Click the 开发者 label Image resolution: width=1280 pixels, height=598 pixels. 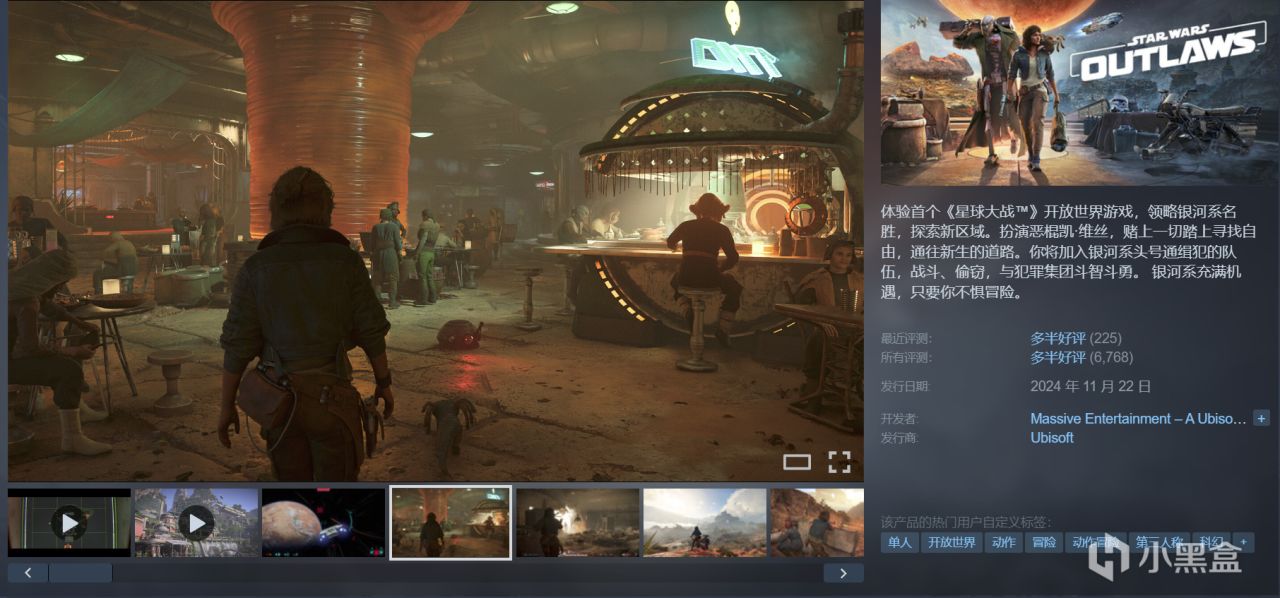coord(900,419)
